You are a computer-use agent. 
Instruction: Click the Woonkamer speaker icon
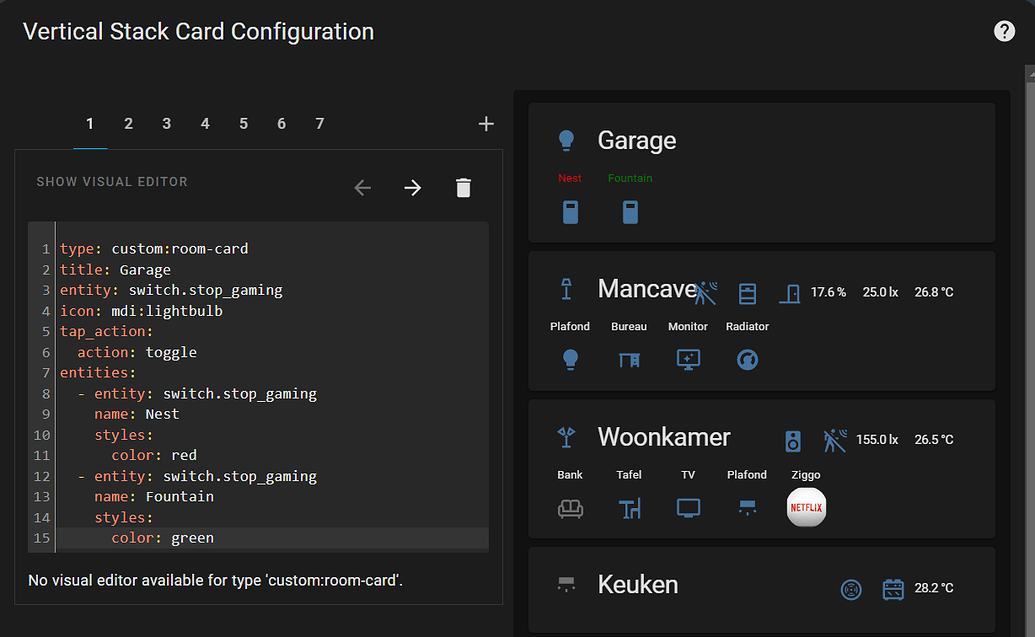tap(793, 441)
